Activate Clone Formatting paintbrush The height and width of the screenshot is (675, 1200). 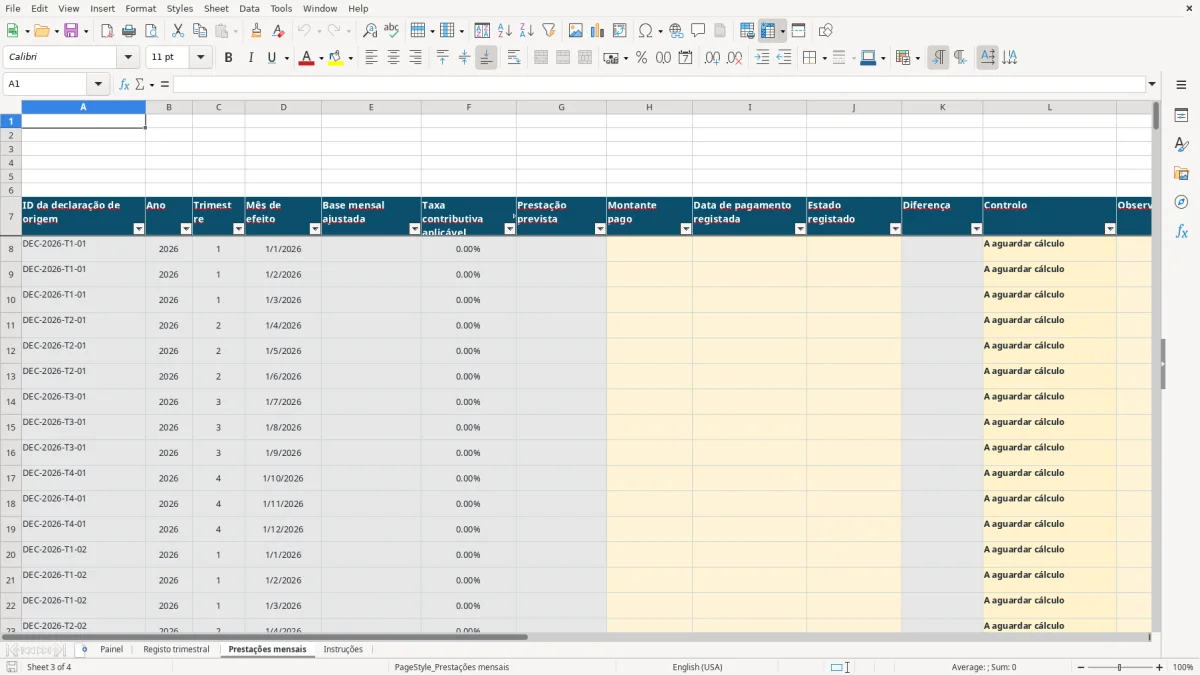pos(256,31)
